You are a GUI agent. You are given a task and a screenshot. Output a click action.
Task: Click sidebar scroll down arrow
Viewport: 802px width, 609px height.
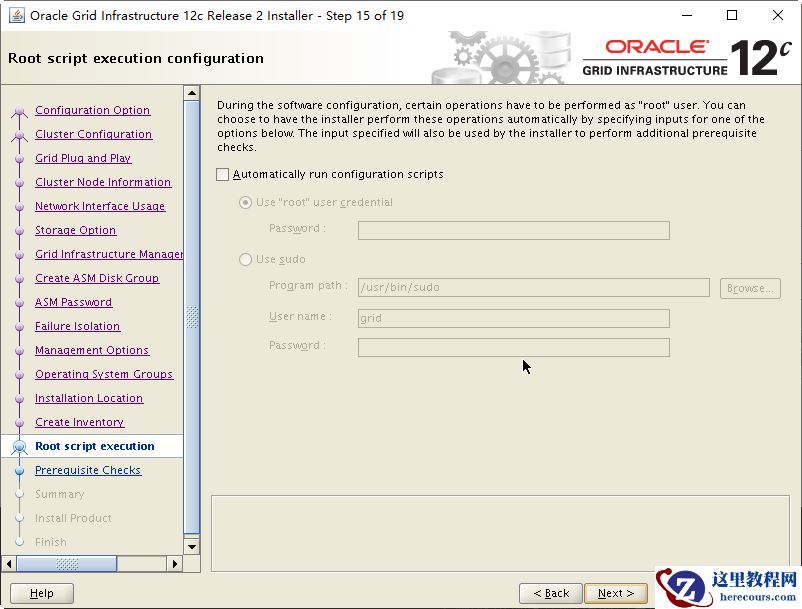tap(192, 546)
